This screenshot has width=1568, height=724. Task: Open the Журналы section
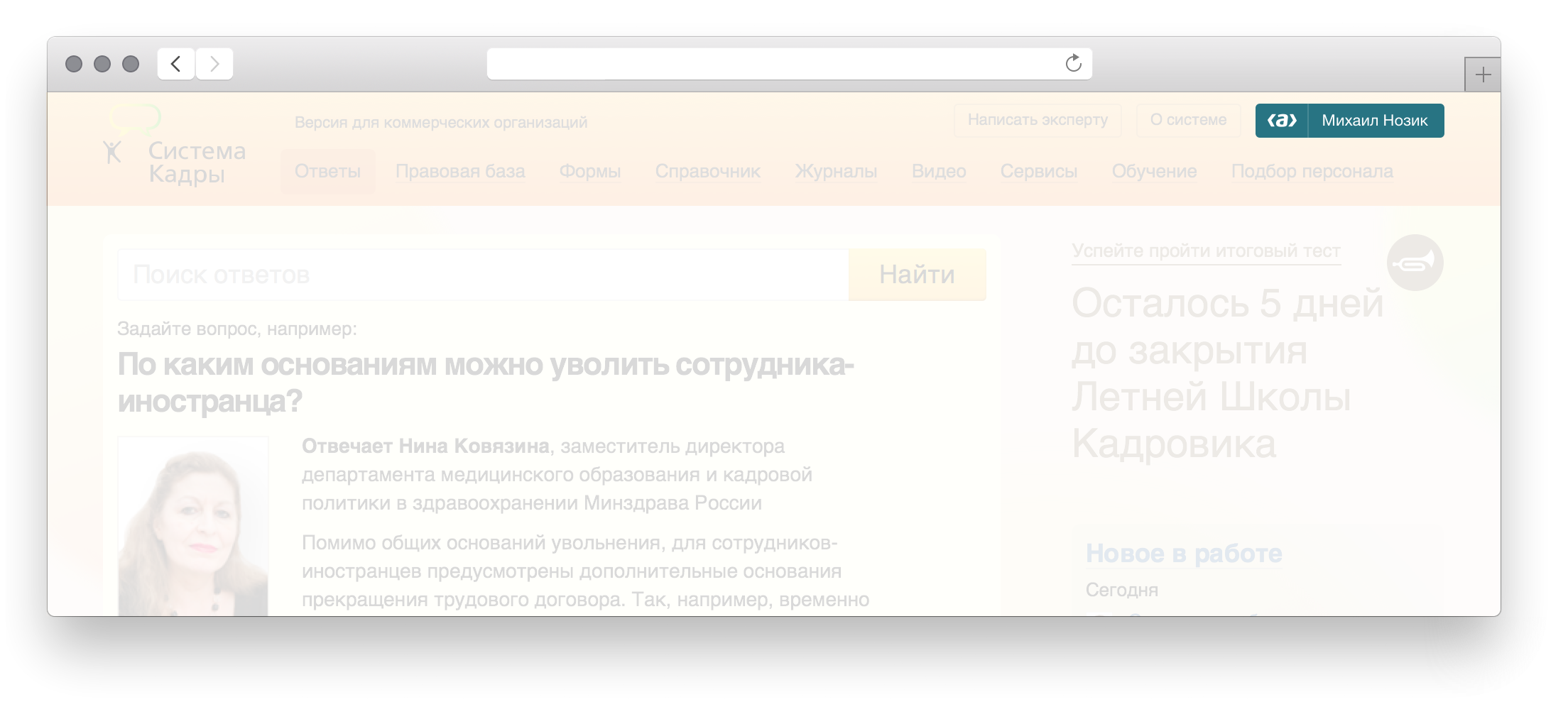[x=836, y=172]
